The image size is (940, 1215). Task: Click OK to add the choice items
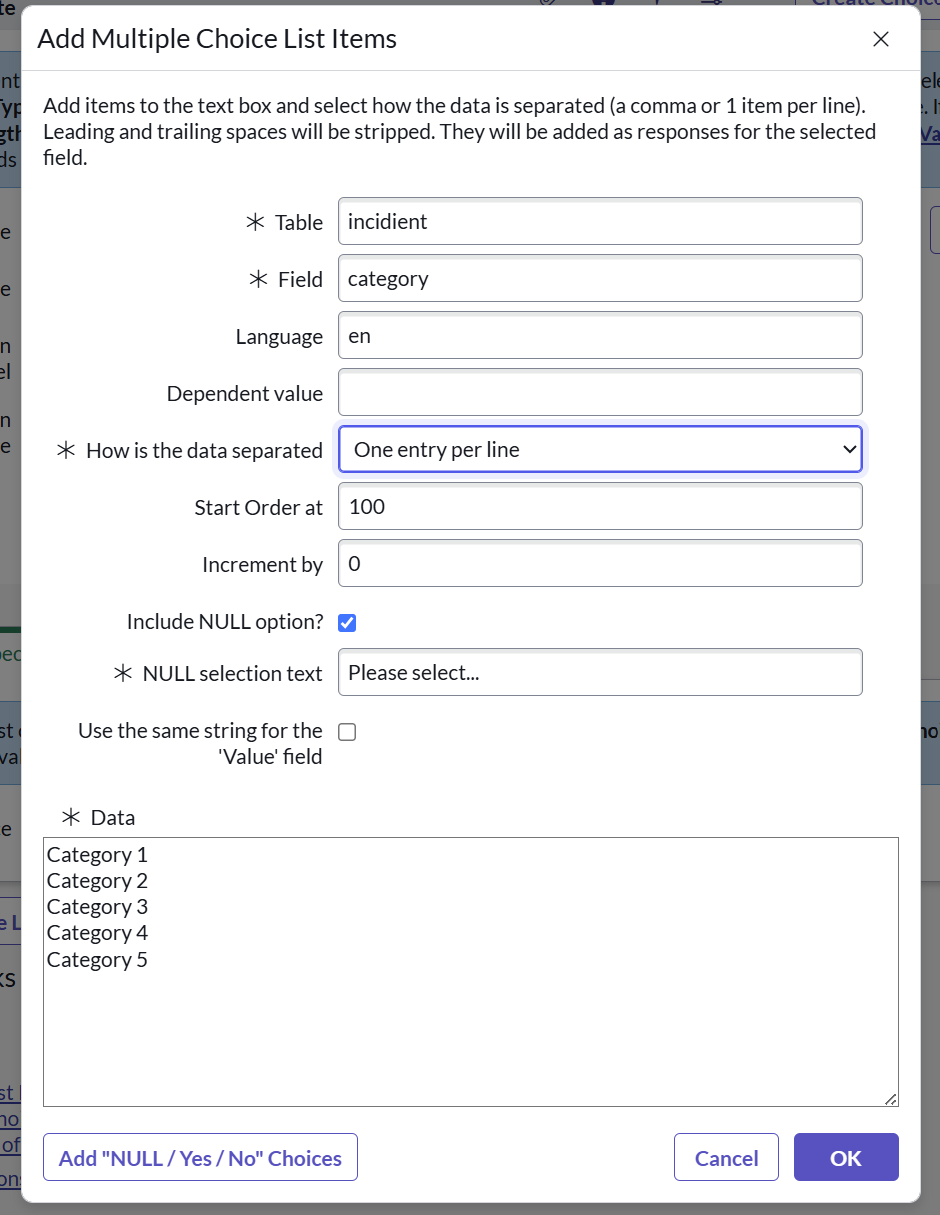pos(846,1157)
